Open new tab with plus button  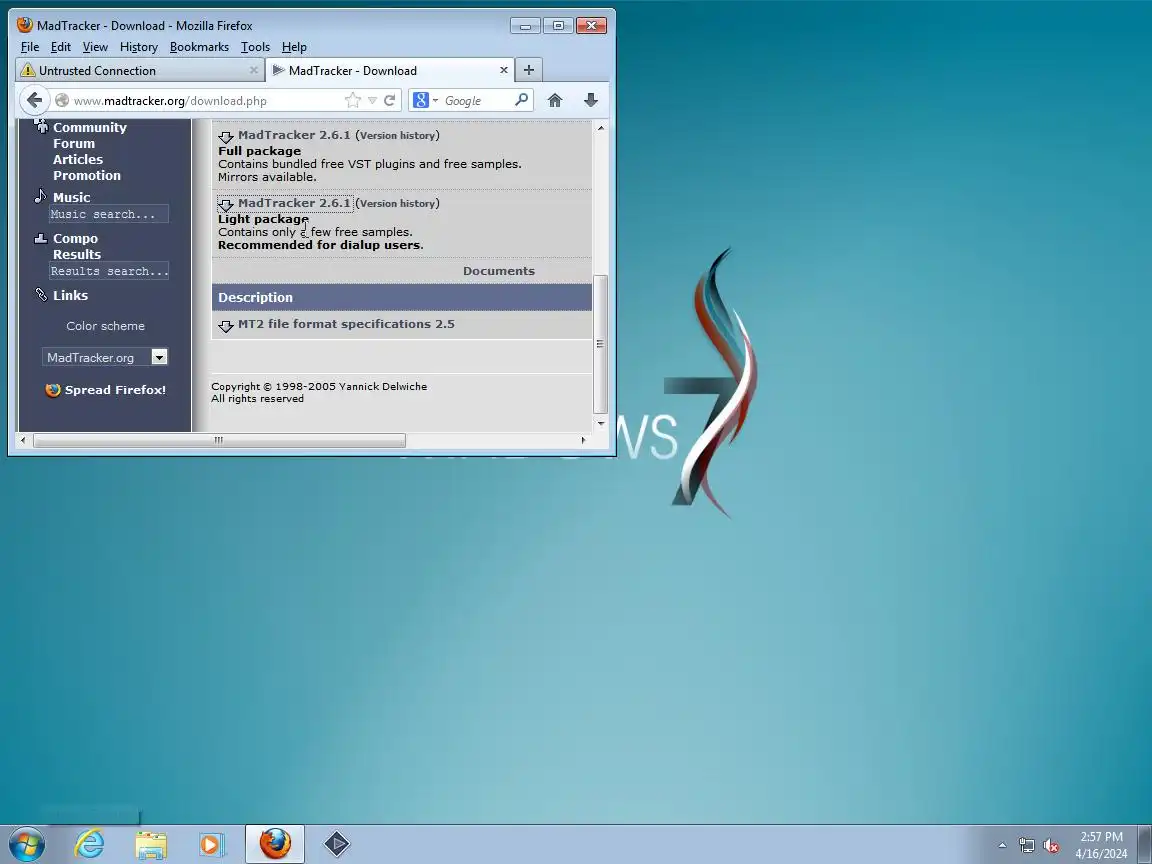(x=528, y=70)
